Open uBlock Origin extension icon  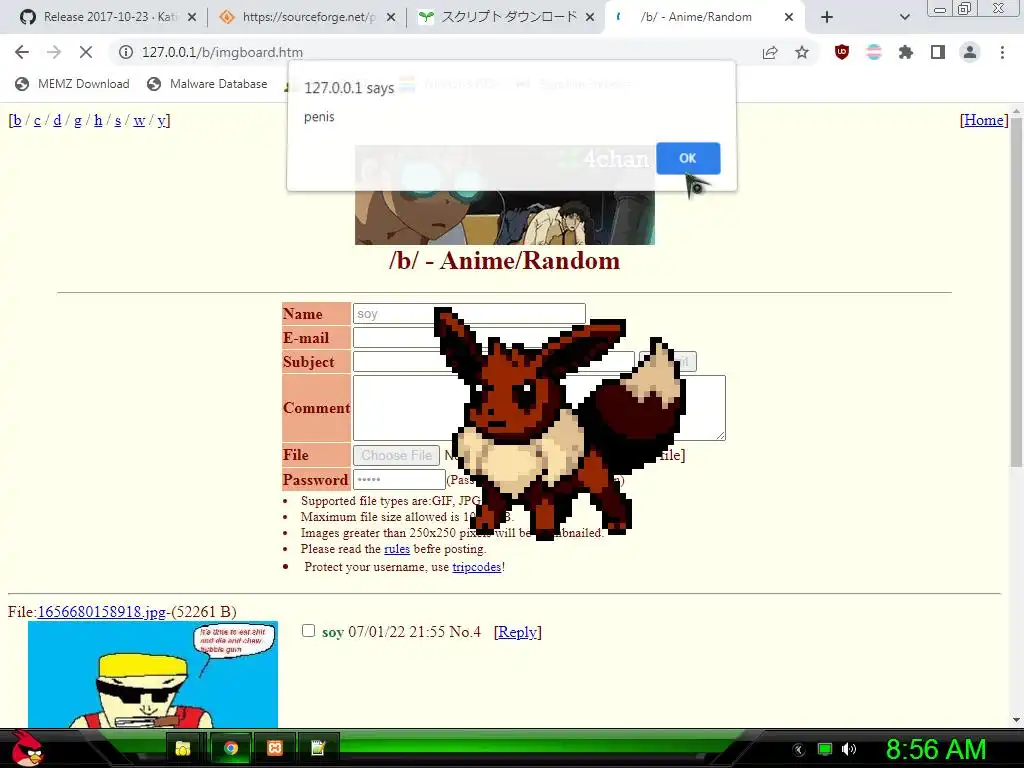click(x=842, y=52)
